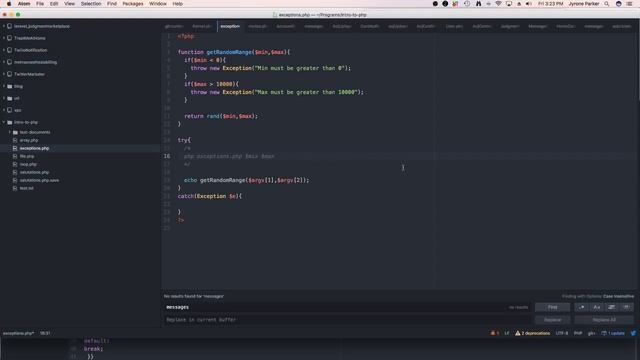640x360 pixels.
Task: Click the Replace All button
Action: 604,320
